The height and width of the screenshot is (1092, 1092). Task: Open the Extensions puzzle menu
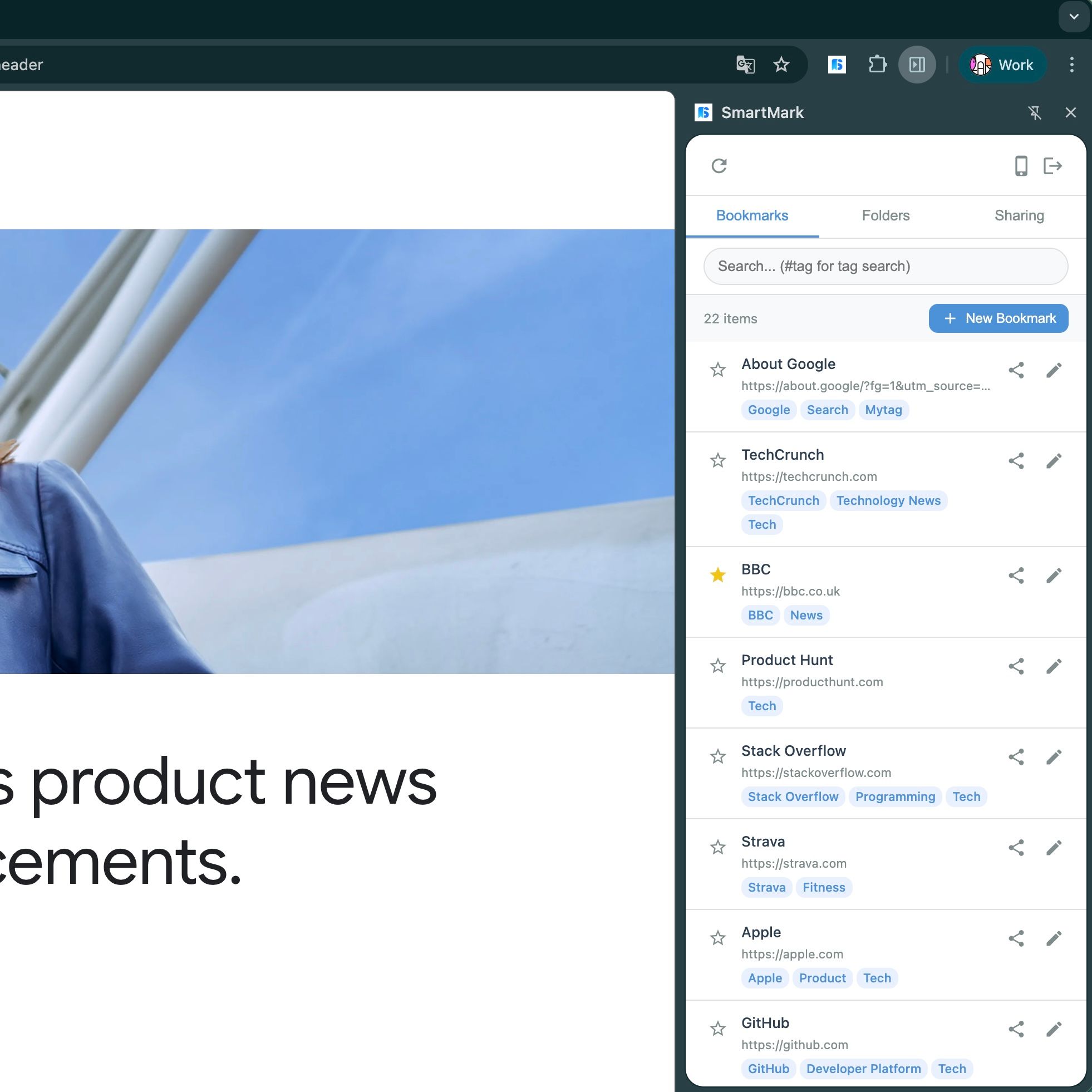(877, 65)
